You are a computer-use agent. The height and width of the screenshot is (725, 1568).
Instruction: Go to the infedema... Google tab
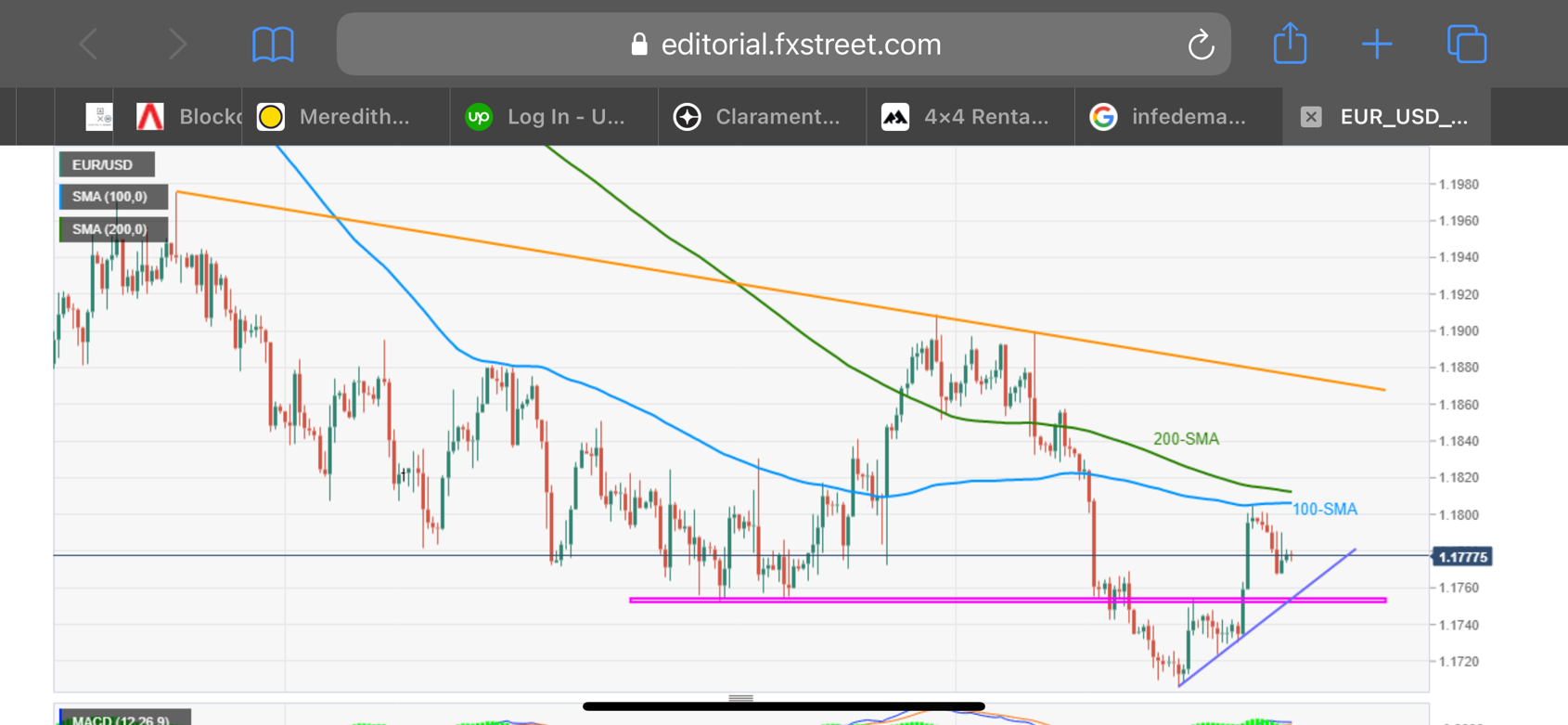[1178, 117]
